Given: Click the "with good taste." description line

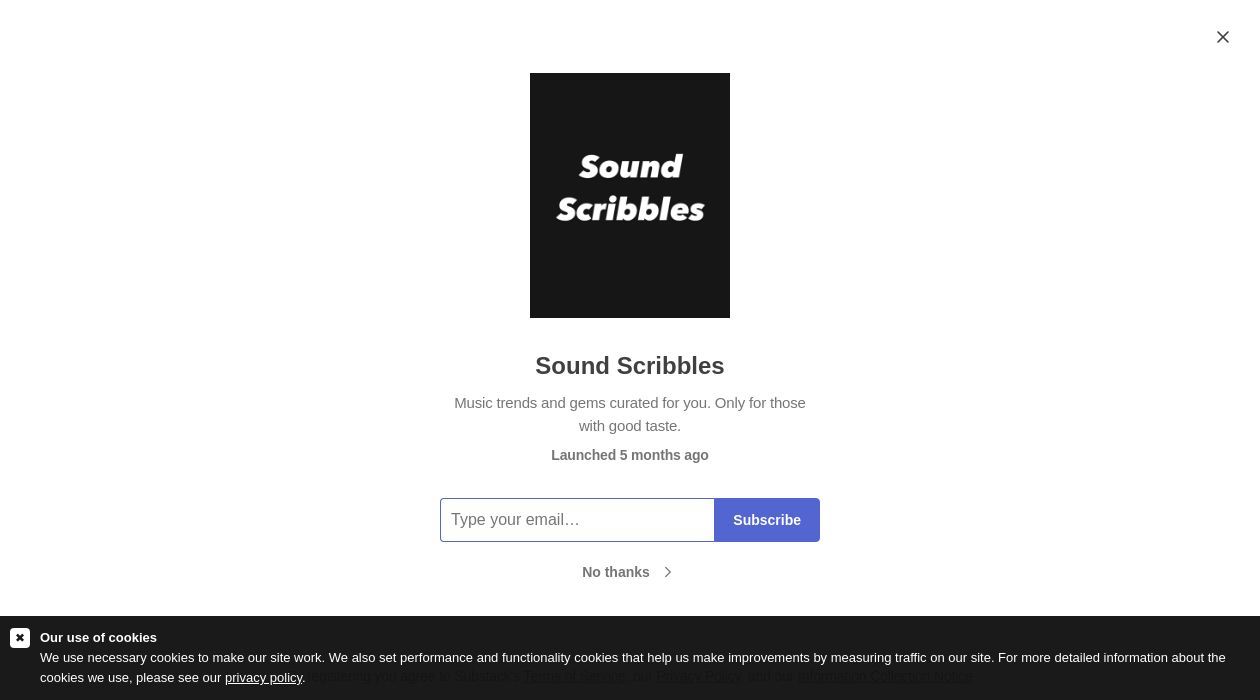Looking at the screenshot, I should click(630, 426).
